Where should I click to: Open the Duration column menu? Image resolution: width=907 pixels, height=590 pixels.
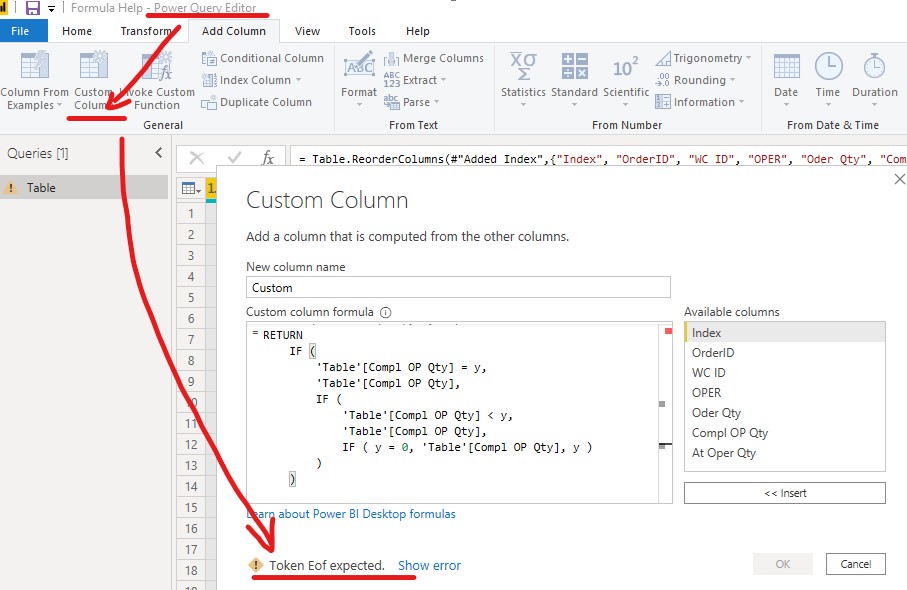[875, 80]
